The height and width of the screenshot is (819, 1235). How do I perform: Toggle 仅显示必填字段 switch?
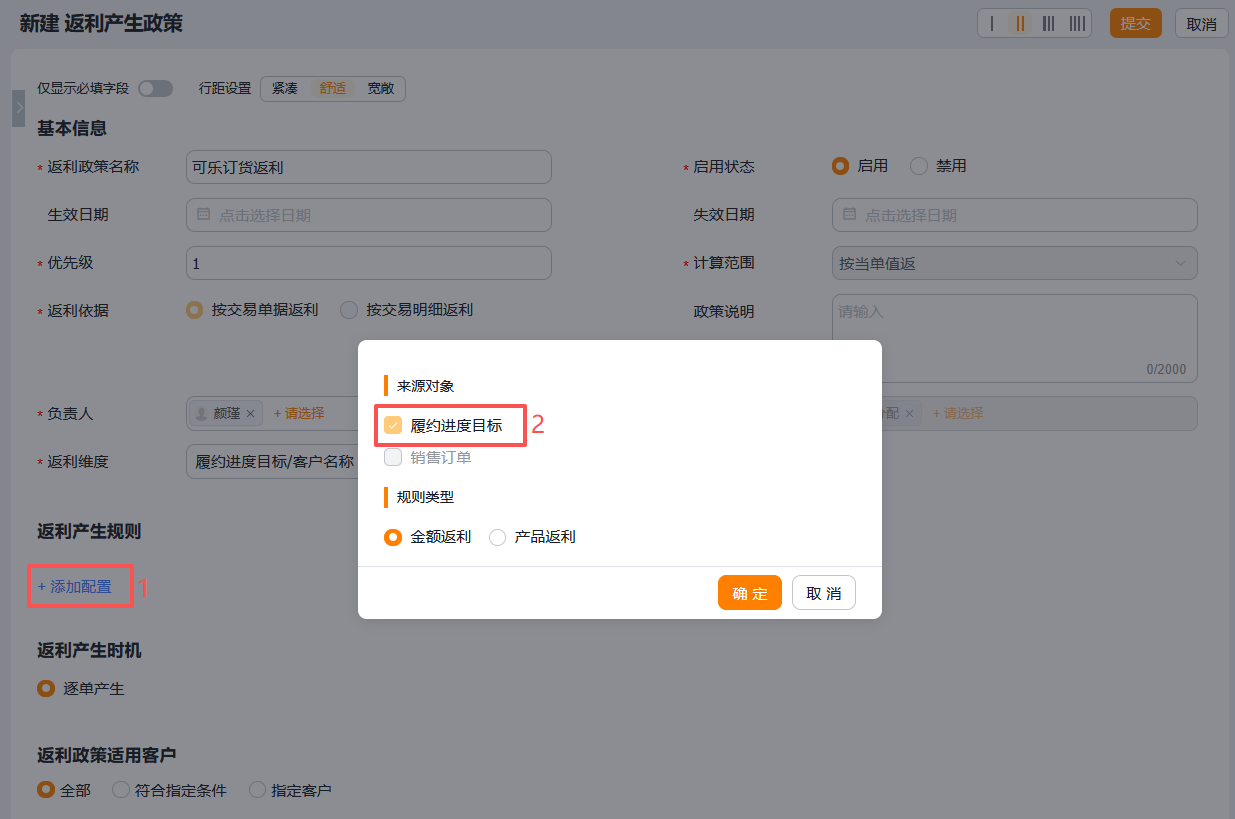(x=155, y=88)
